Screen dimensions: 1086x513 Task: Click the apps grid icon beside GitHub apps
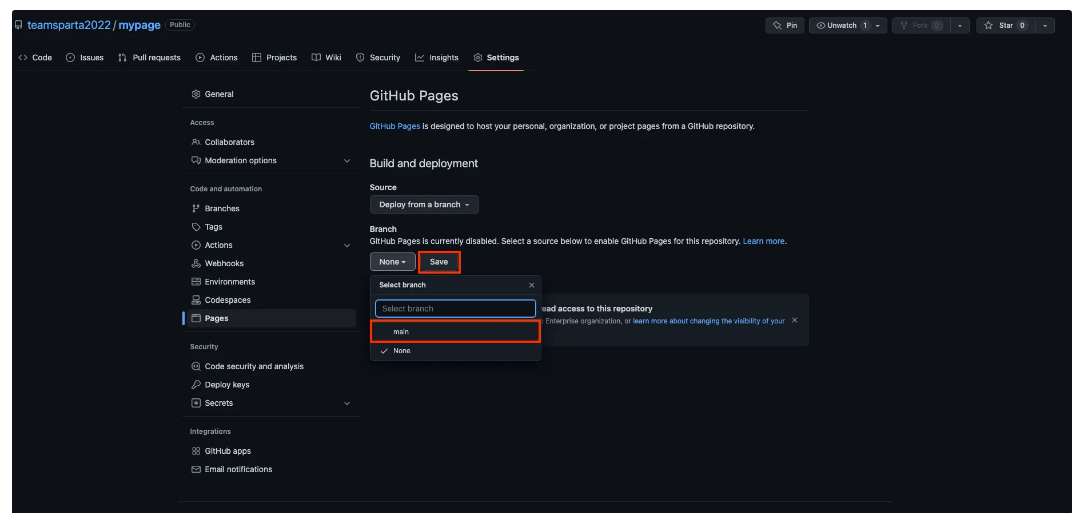click(x=196, y=451)
